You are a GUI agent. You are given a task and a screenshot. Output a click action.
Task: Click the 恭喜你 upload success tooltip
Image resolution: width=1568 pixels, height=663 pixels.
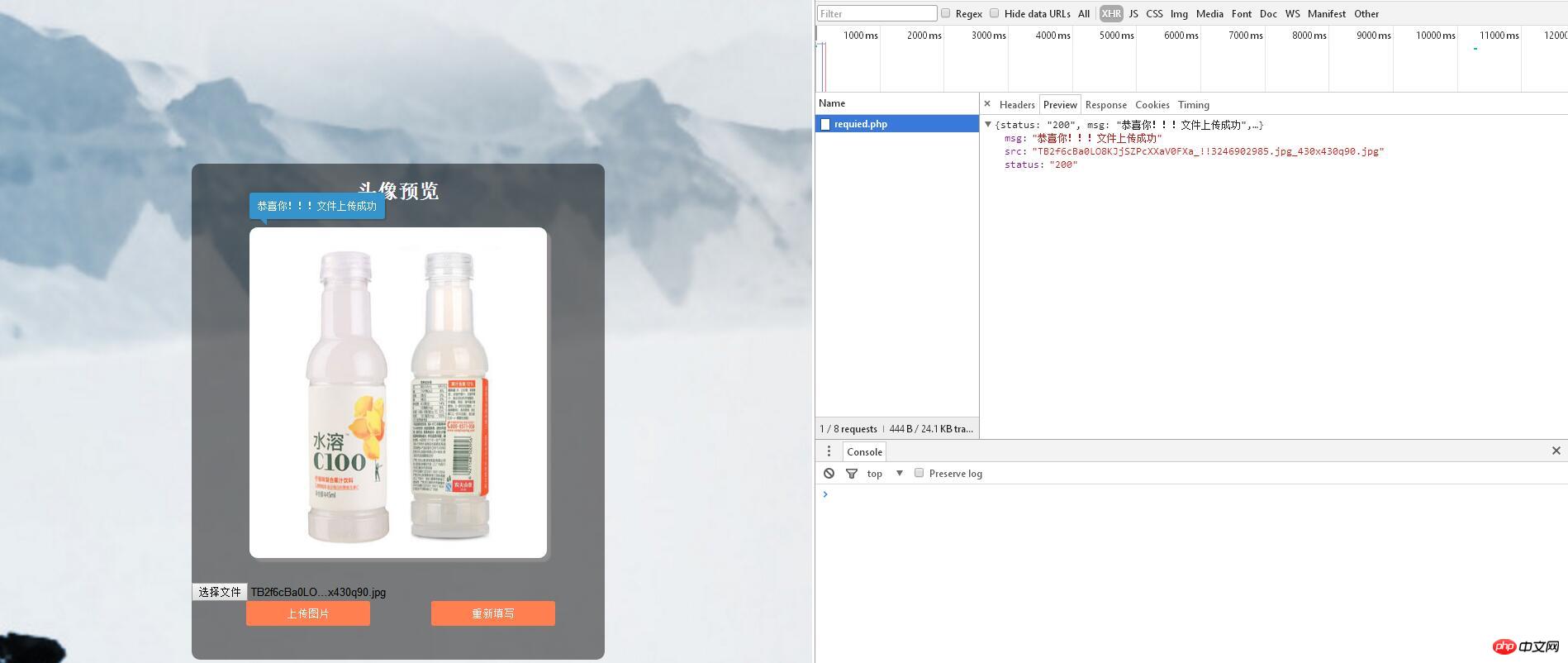pos(317,207)
